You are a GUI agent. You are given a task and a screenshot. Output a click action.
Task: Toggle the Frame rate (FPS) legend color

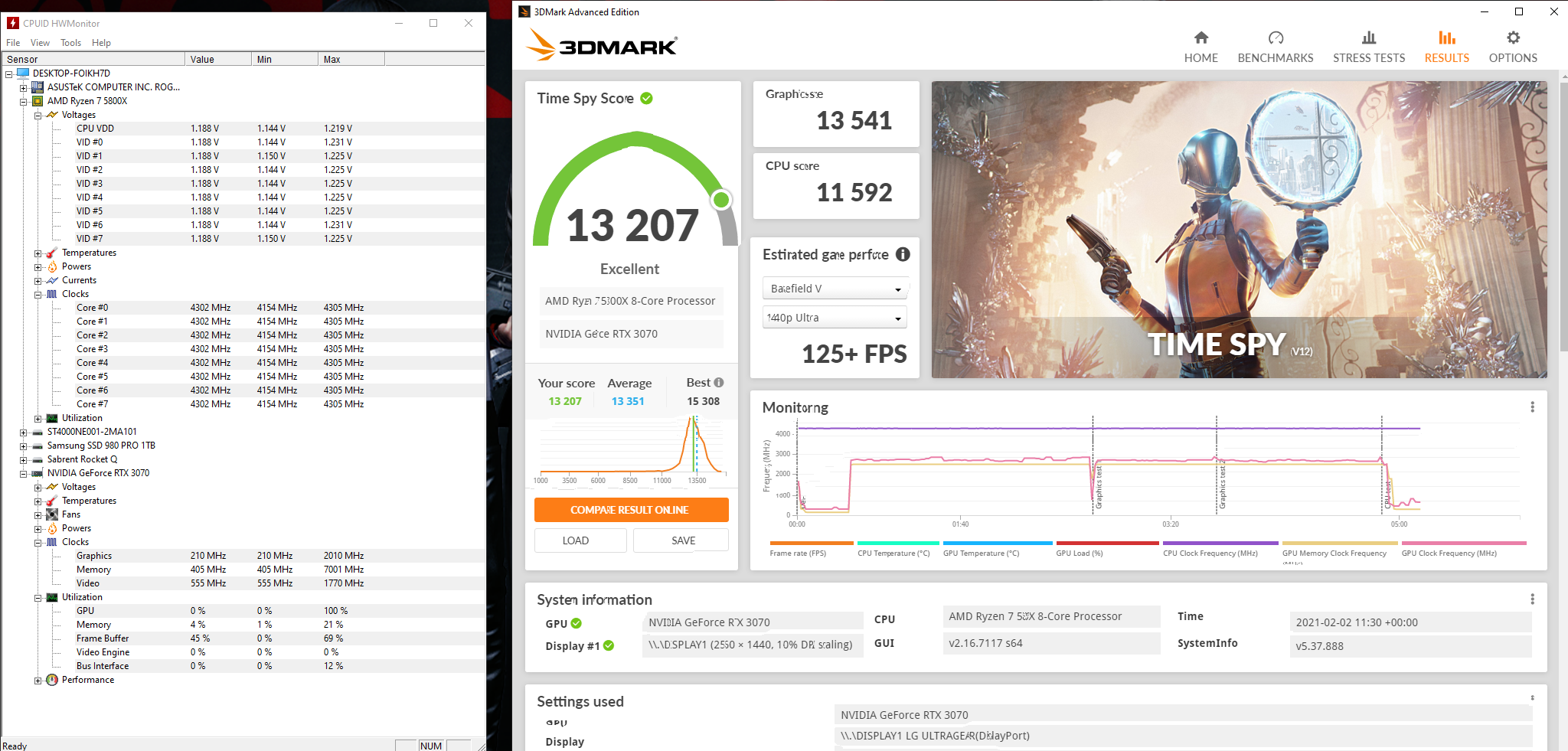(x=812, y=543)
